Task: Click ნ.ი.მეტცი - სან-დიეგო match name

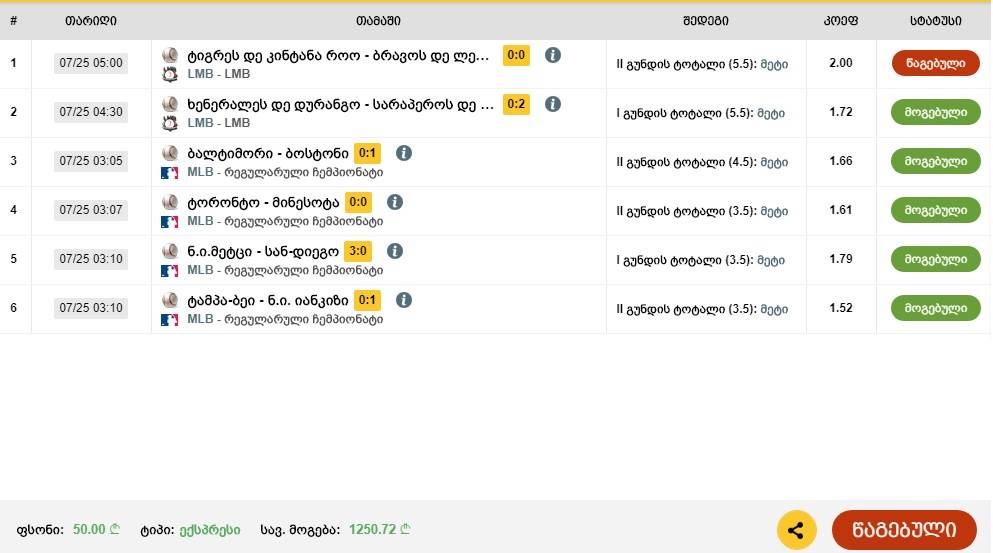Action: click(x=263, y=251)
